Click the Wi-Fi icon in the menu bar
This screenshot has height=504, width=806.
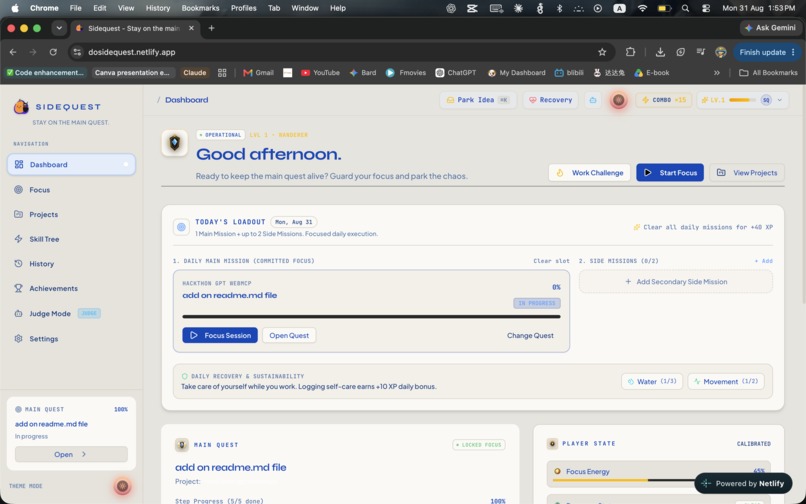(642, 8)
